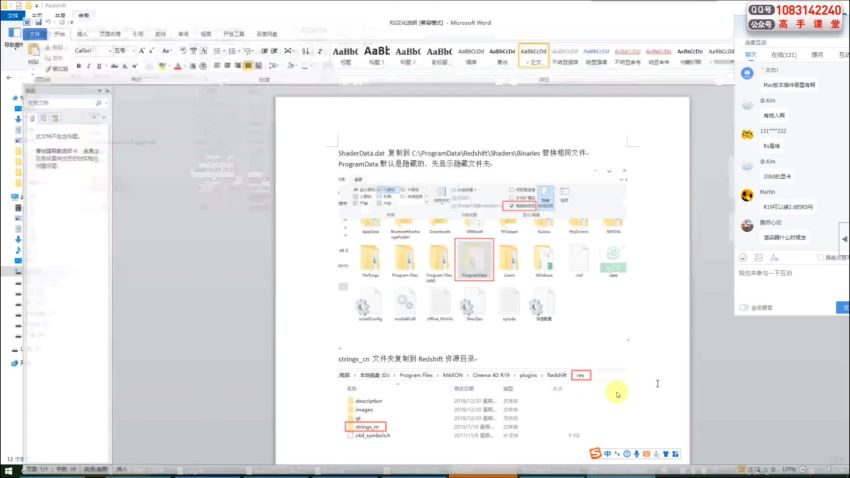The image size is (850, 478).
Task: Select the chat tab in live panel
Action: 751,55
